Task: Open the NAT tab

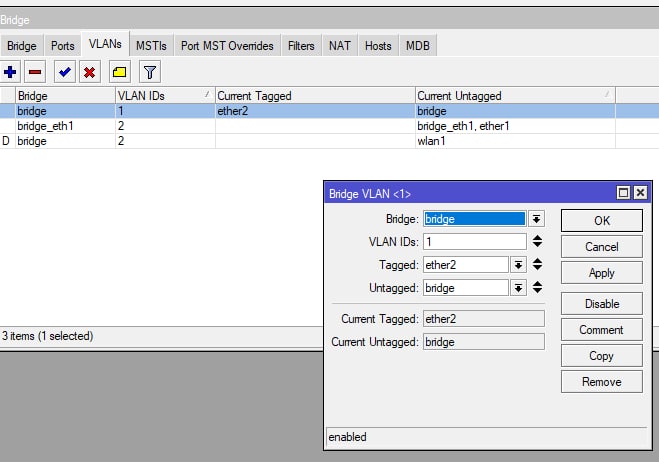Action: (x=340, y=45)
